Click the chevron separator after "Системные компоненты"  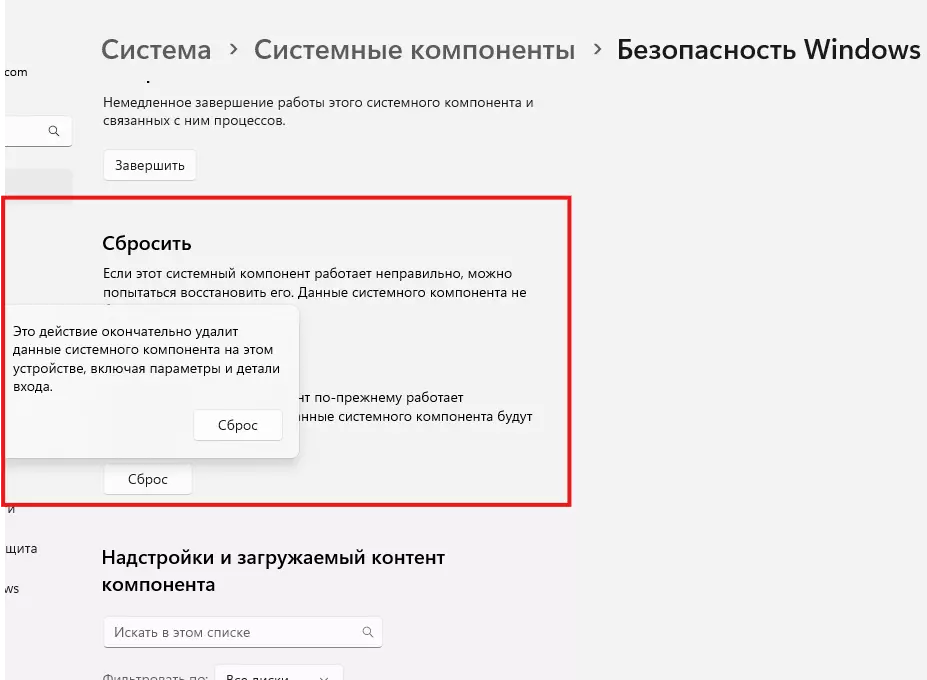tap(597, 49)
